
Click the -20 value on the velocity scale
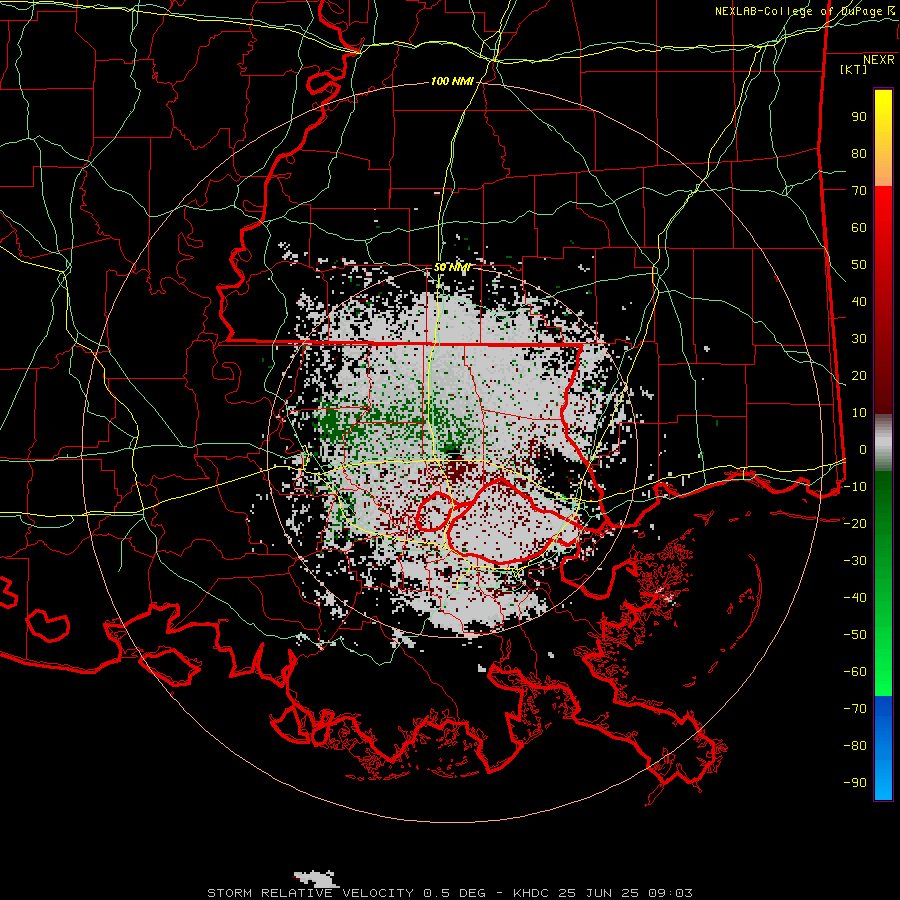coord(855,523)
